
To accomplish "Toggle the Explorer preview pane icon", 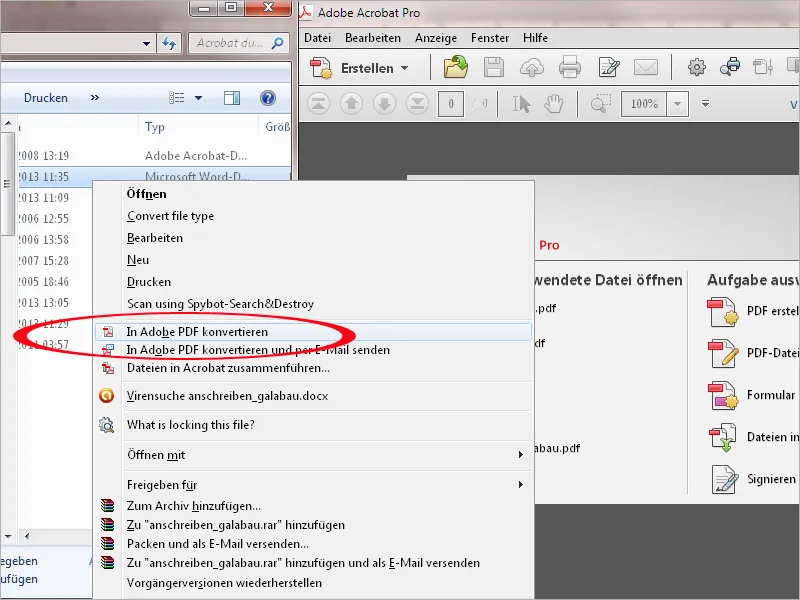I will tap(232, 98).
